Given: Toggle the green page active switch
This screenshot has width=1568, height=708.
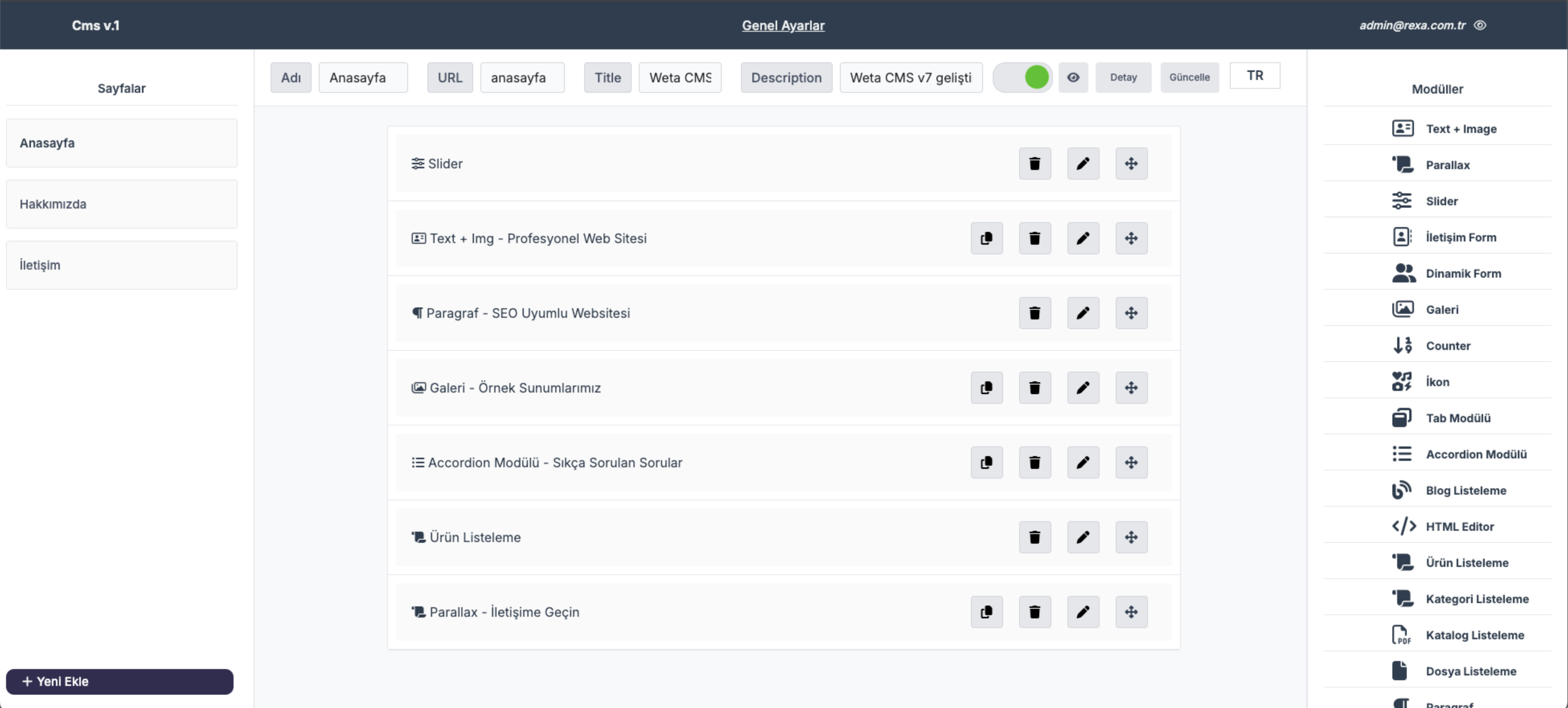Looking at the screenshot, I should point(1022,77).
